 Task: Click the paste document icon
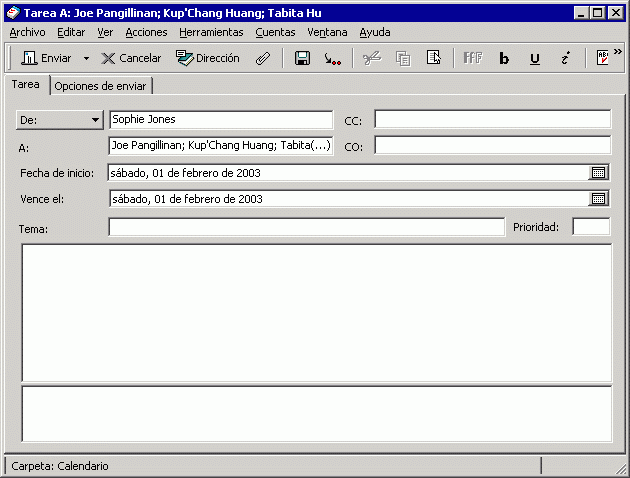434,58
